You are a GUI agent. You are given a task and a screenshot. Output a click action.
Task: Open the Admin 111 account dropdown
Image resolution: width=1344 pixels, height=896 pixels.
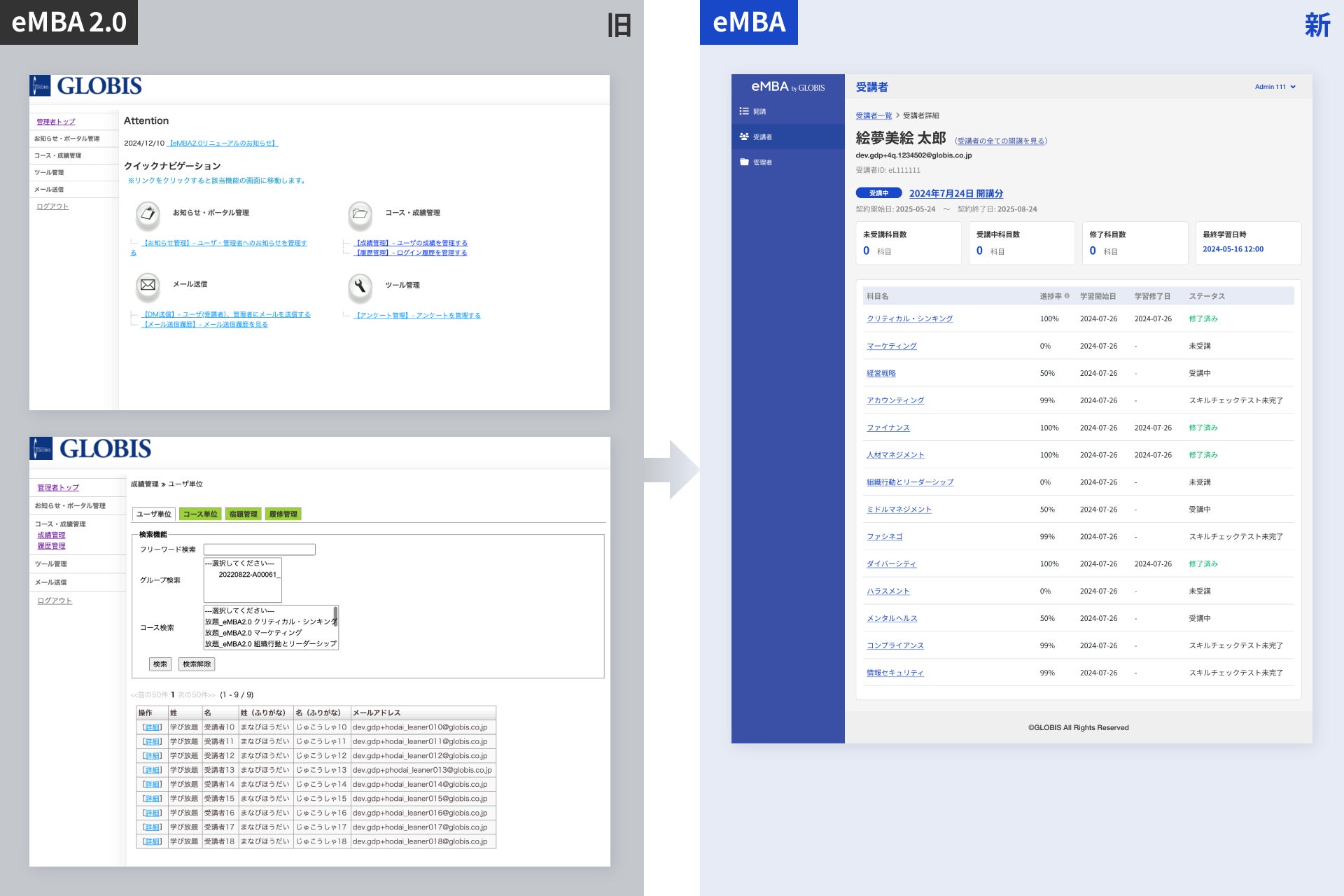1275,87
